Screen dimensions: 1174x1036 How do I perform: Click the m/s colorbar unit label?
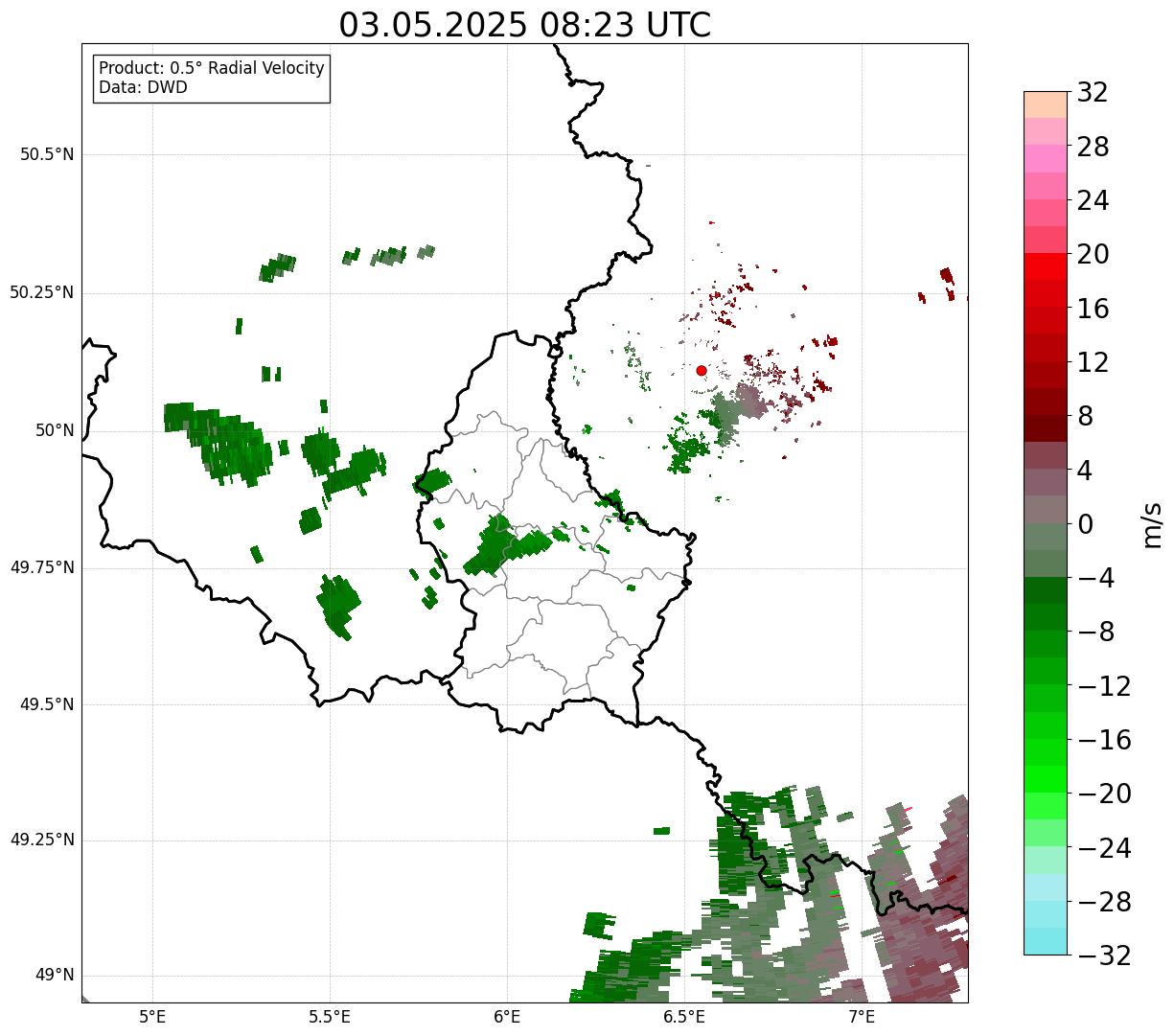1152,524
